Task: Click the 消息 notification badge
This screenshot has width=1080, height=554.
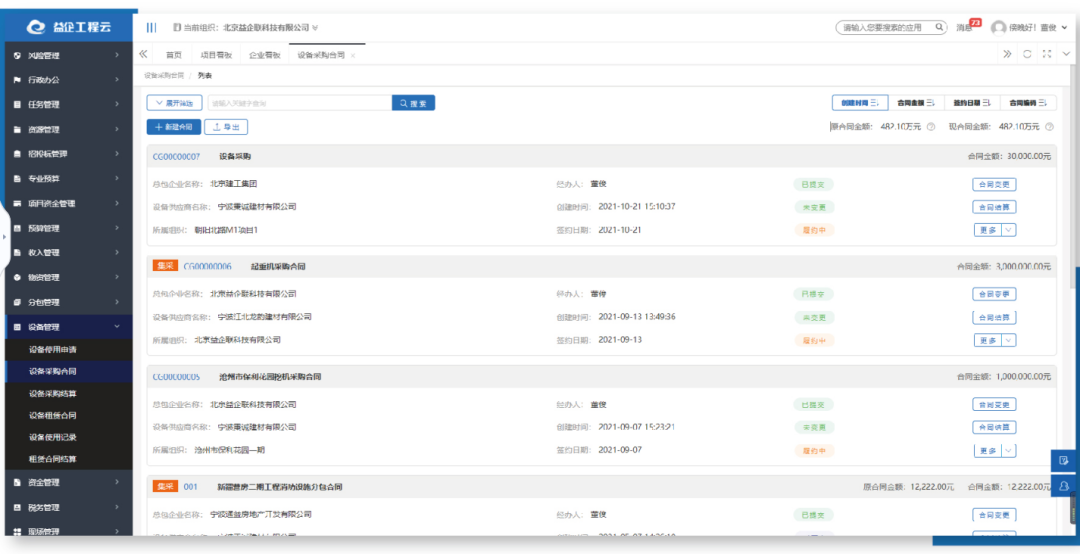Action: tap(975, 21)
